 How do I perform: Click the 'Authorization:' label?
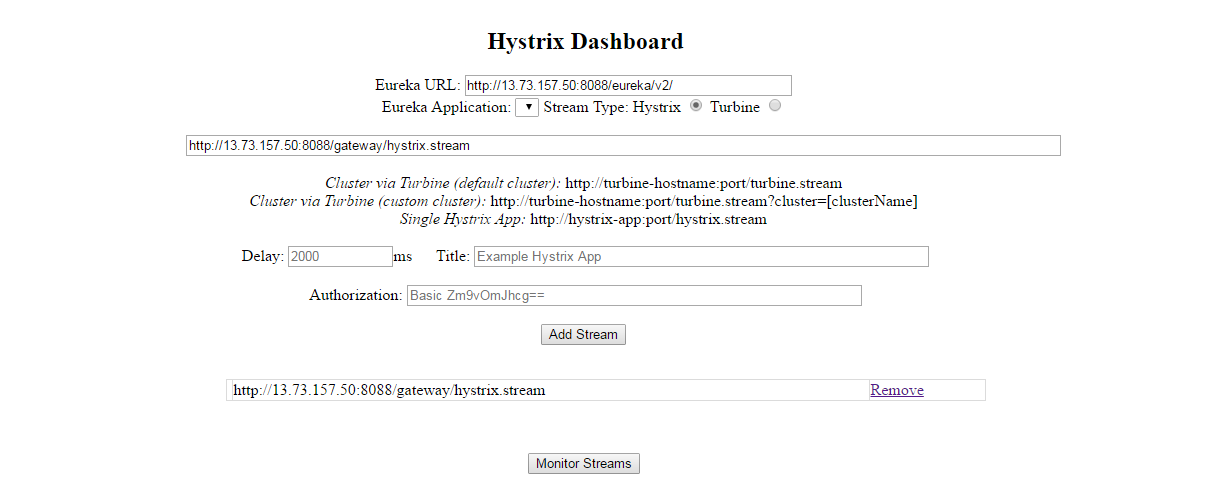[x=356, y=296]
